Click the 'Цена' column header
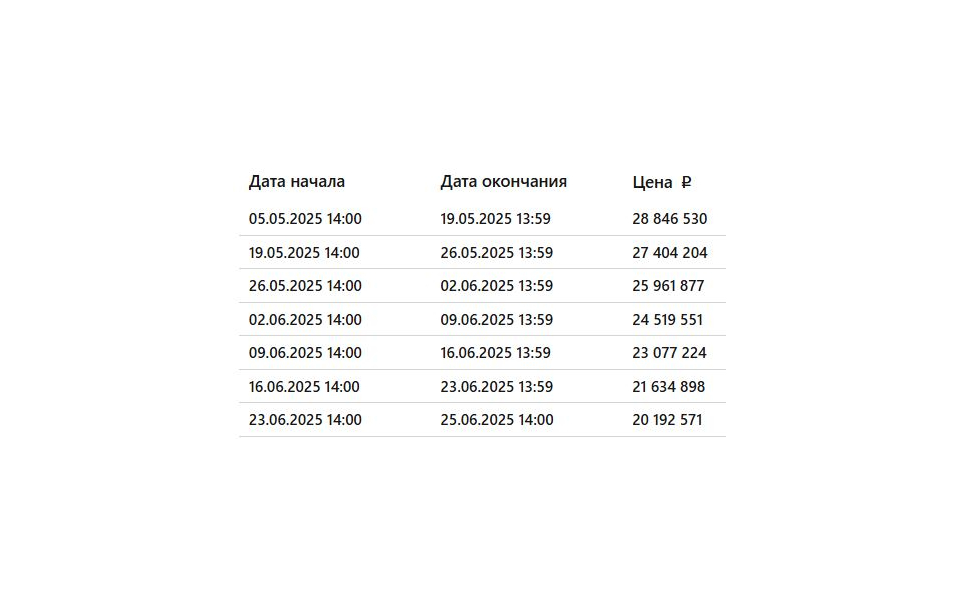This screenshot has height=600, width=960. pos(652,182)
